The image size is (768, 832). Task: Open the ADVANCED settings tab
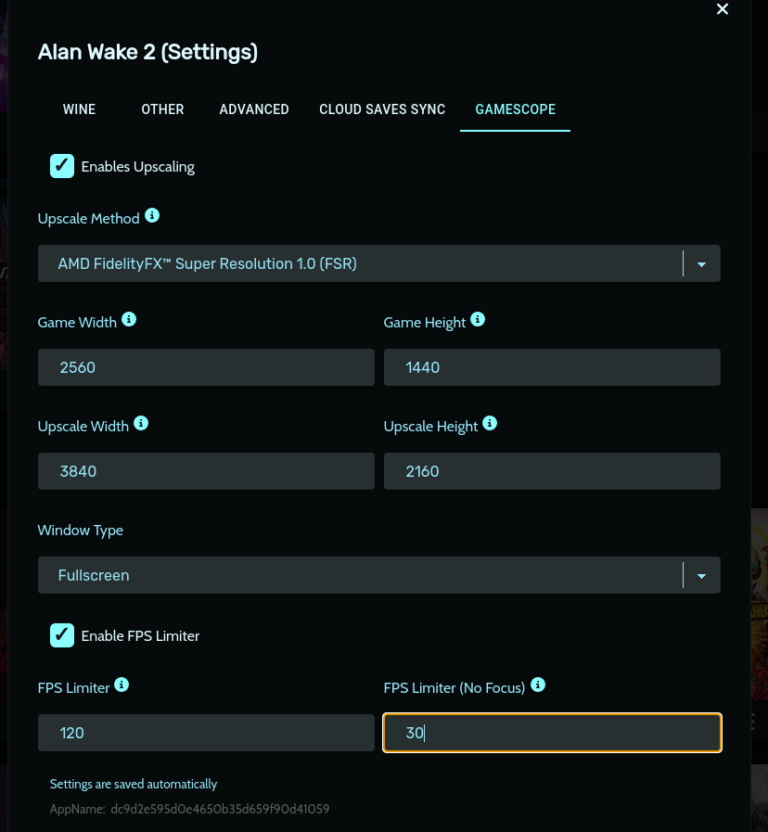(x=253, y=109)
